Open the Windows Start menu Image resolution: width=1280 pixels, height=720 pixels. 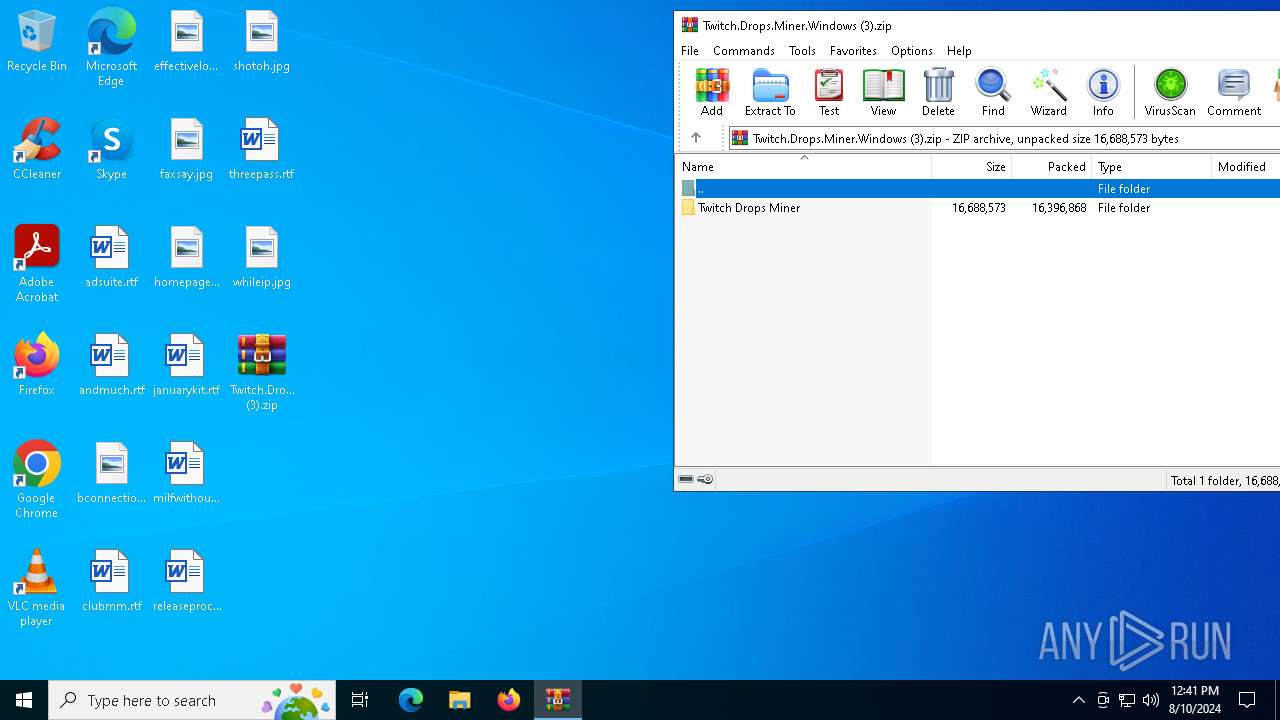coord(24,700)
